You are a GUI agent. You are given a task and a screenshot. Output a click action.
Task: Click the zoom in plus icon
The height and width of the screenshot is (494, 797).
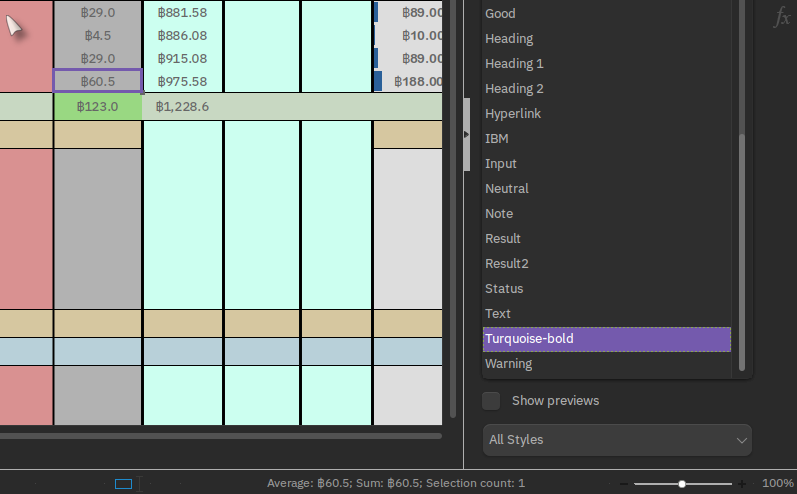pyautogui.click(x=742, y=484)
